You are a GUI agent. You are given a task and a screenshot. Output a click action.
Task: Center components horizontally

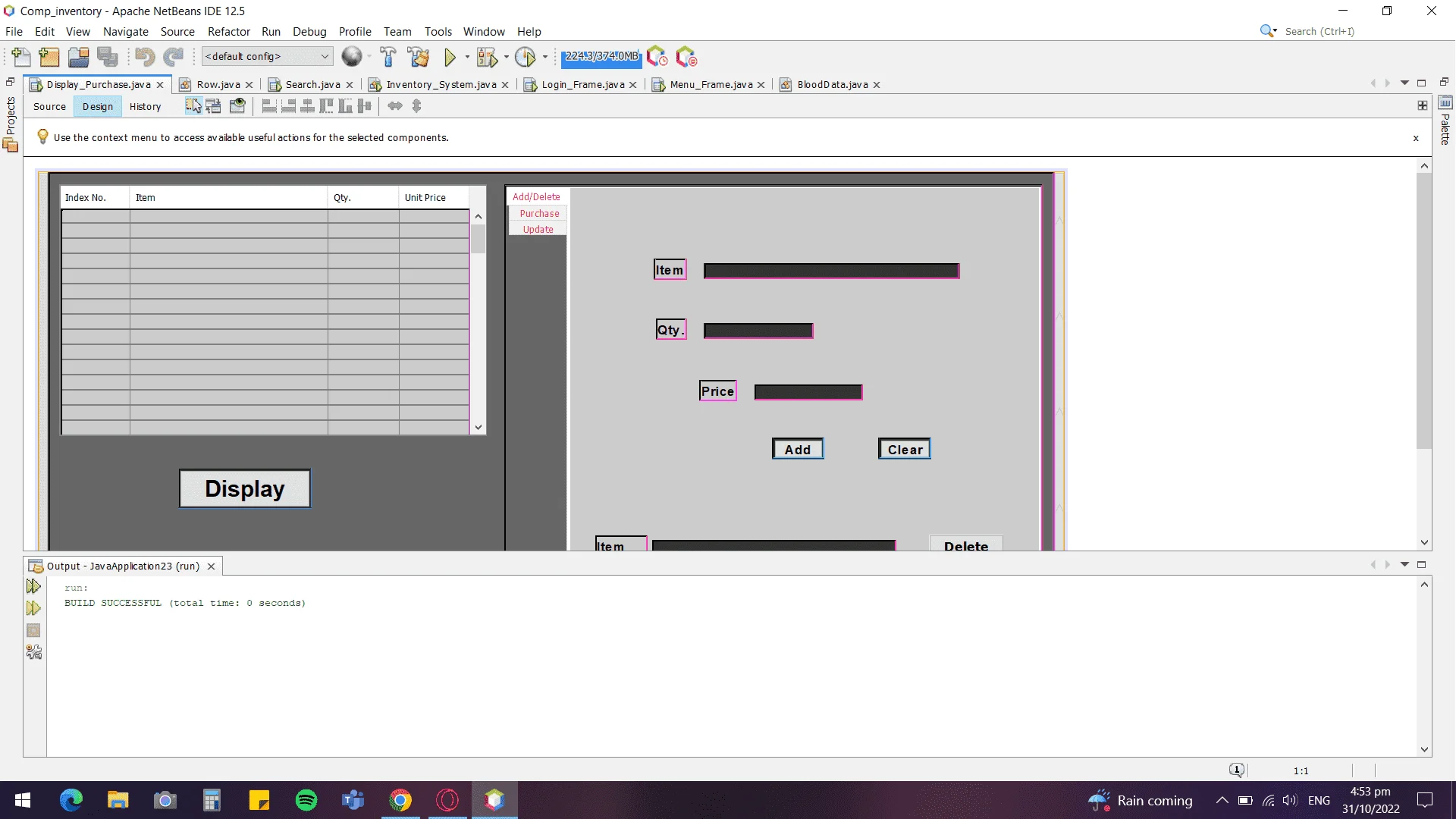click(x=307, y=106)
